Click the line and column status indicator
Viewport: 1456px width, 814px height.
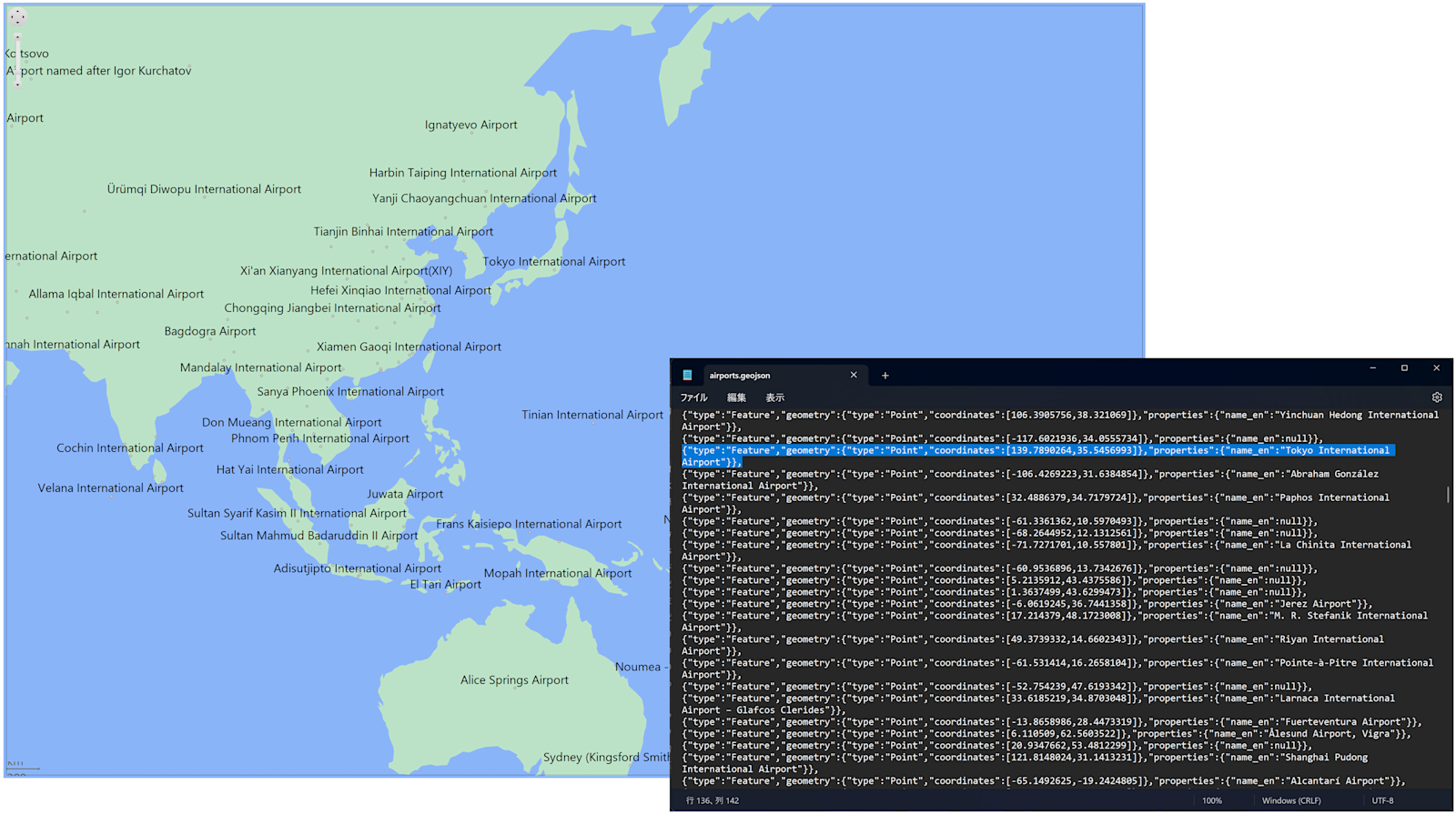[x=713, y=801]
